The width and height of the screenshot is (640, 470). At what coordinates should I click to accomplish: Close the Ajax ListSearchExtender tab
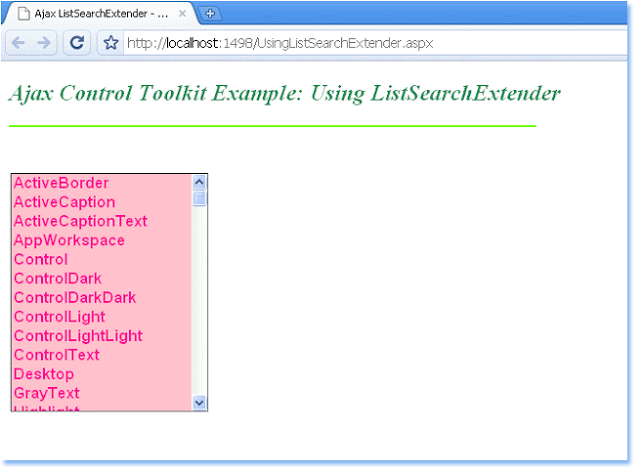[x=182, y=13]
